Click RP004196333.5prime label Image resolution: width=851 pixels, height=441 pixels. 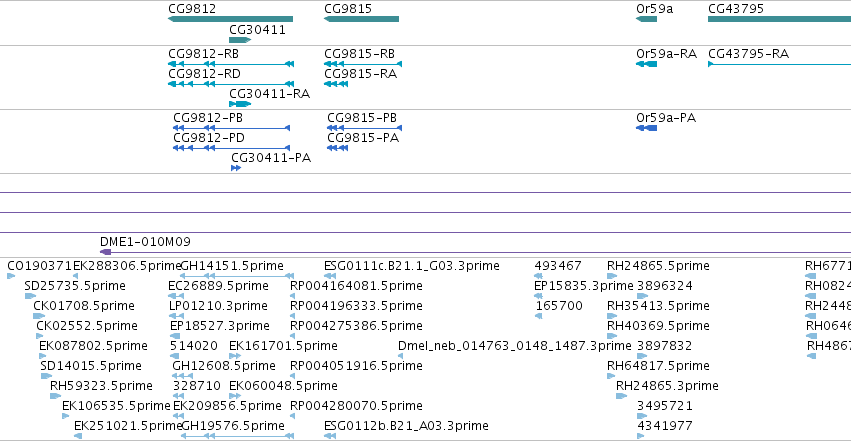click(x=356, y=306)
